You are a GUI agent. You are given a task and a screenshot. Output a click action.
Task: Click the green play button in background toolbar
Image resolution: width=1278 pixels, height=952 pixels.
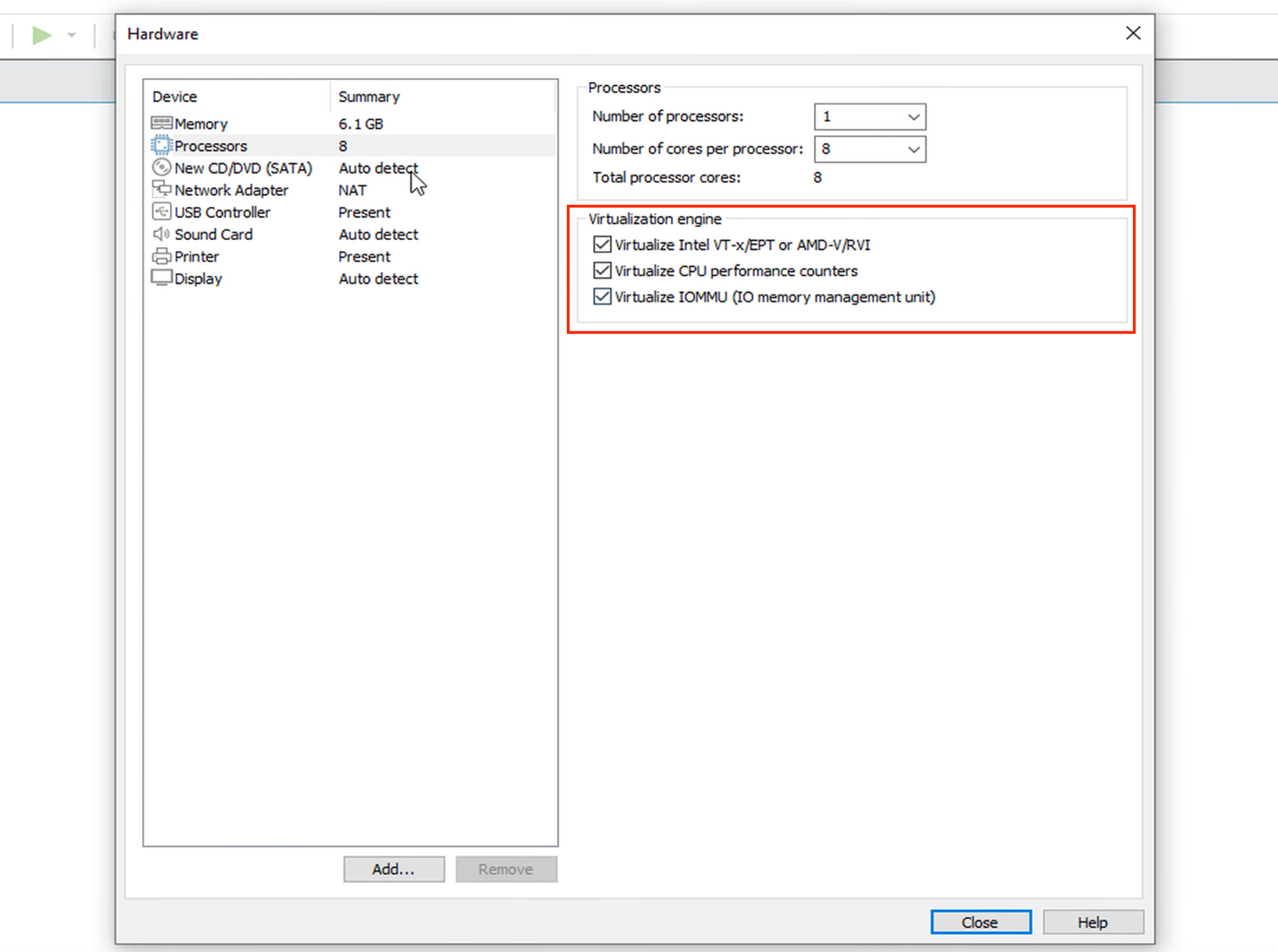(x=41, y=35)
